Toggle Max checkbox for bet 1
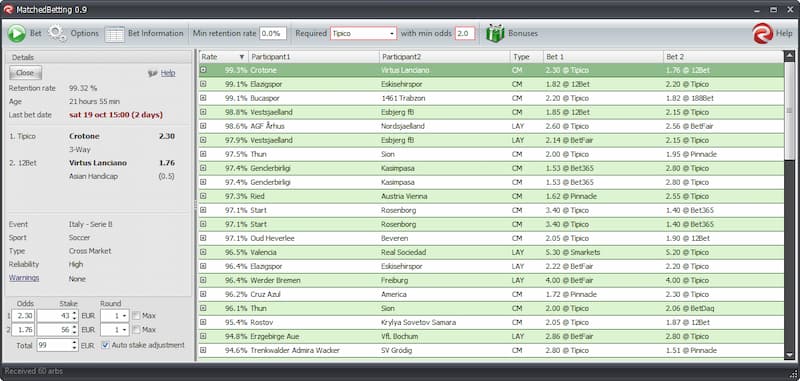Viewport: 800px width, 381px height. (x=136, y=316)
